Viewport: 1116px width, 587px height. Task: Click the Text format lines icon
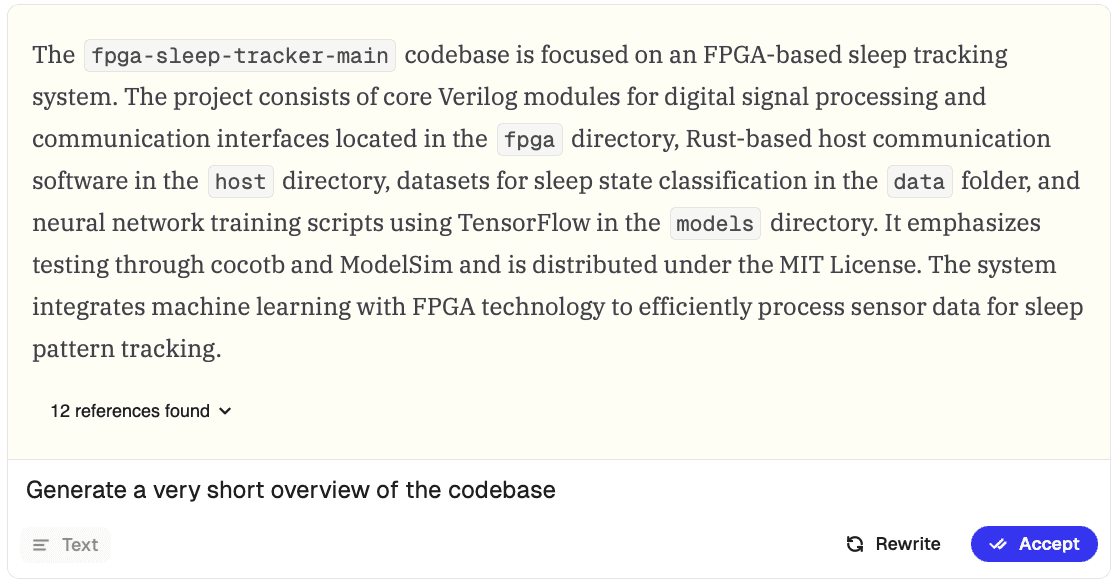point(41,545)
